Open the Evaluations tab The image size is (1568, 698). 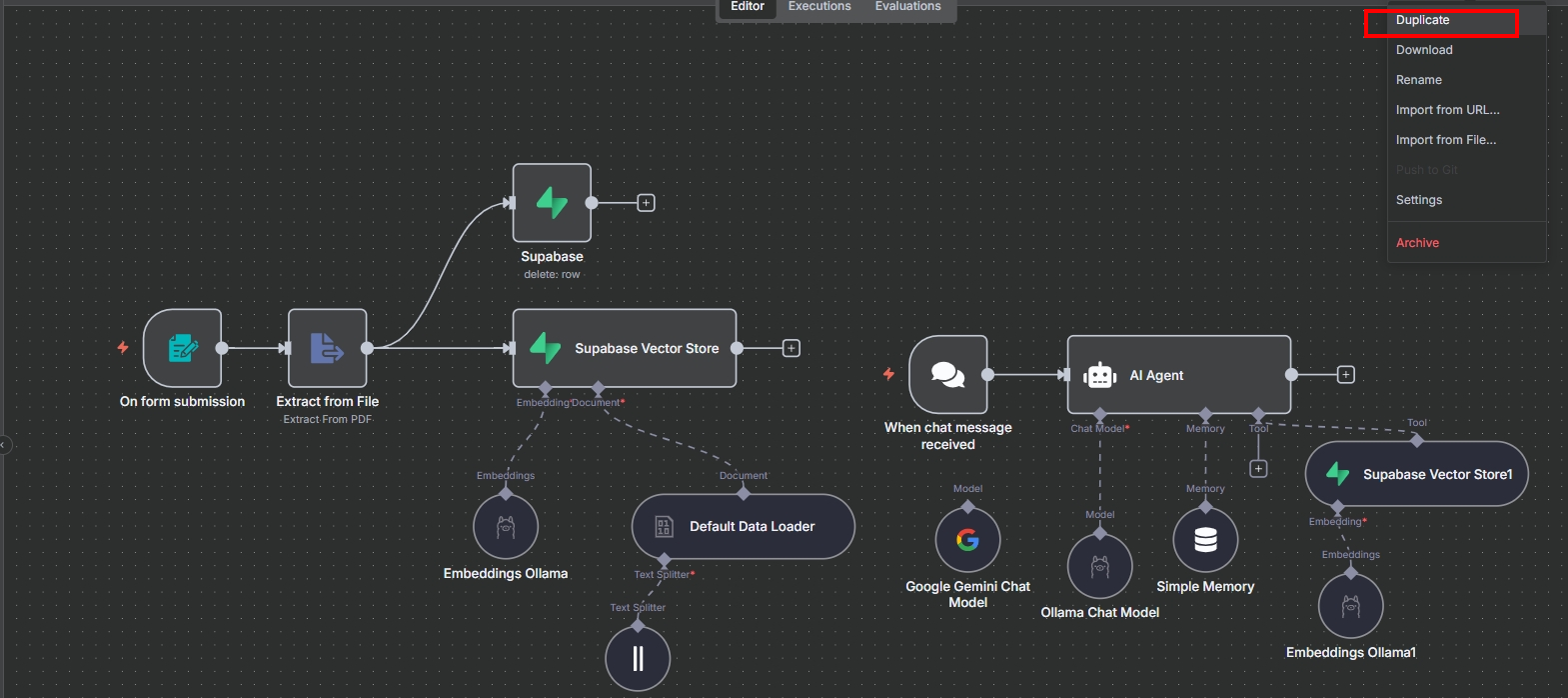coord(907,7)
